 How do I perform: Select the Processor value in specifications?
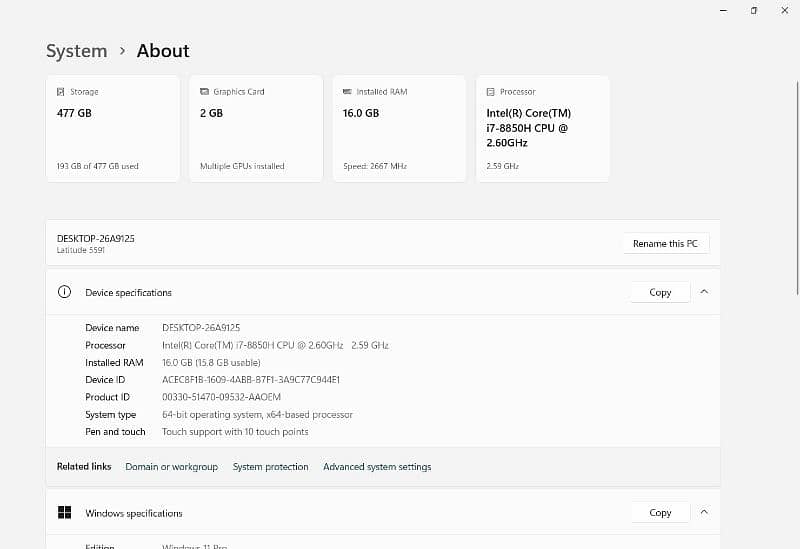coord(276,345)
